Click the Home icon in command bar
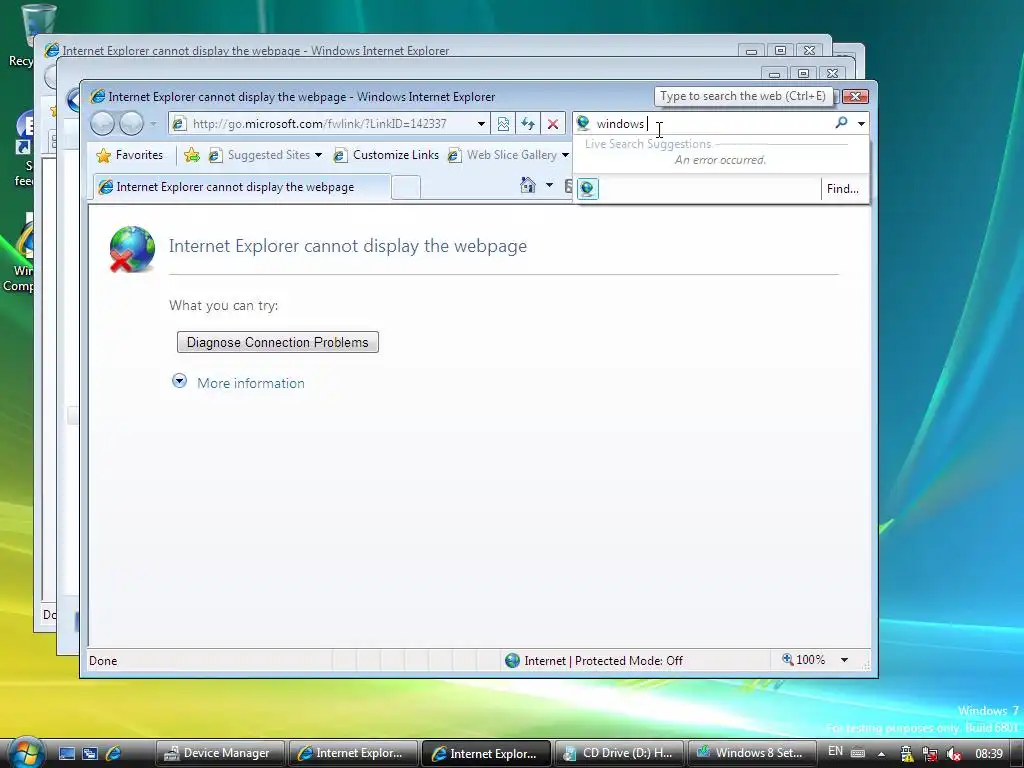The image size is (1024, 768). click(x=528, y=185)
